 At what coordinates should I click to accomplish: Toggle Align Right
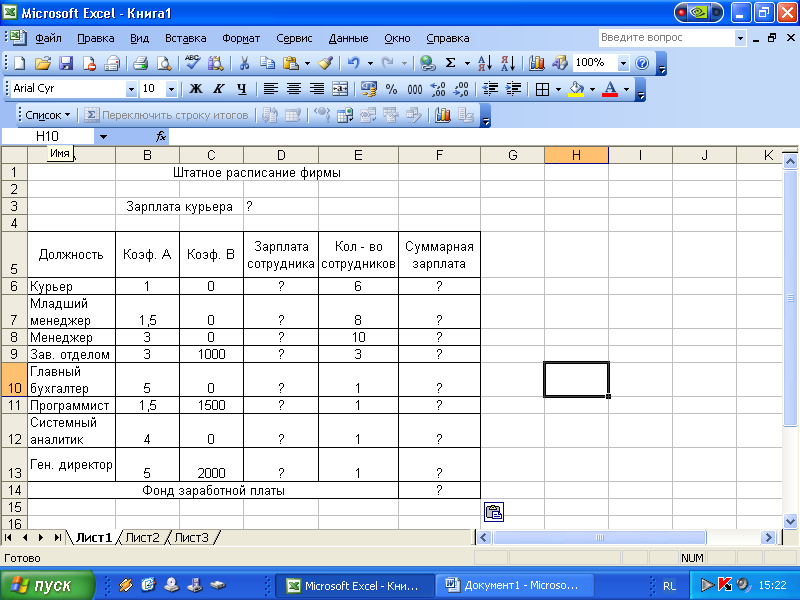pyautogui.click(x=317, y=89)
